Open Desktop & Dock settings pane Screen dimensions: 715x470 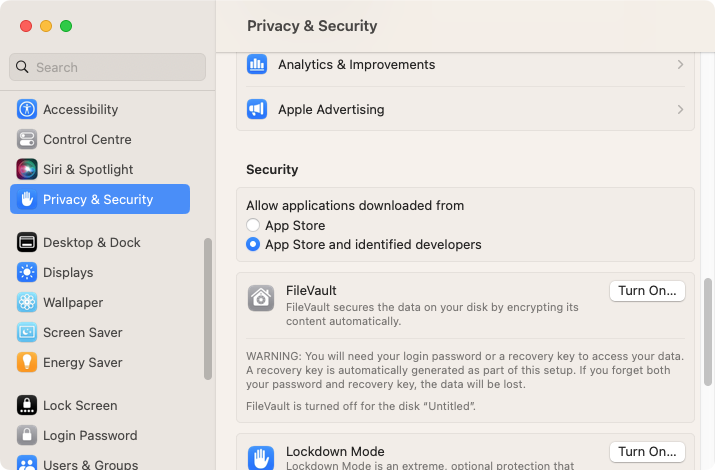pyautogui.click(x=100, y=243)
